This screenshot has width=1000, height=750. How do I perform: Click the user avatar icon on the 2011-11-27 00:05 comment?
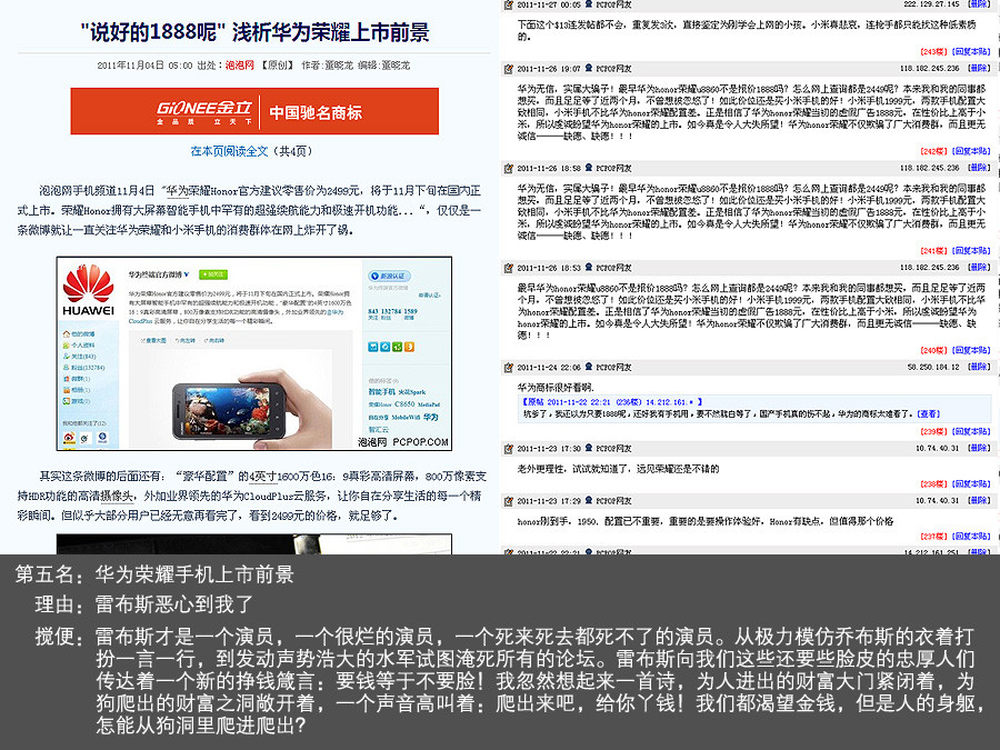(x=589, y=4)
